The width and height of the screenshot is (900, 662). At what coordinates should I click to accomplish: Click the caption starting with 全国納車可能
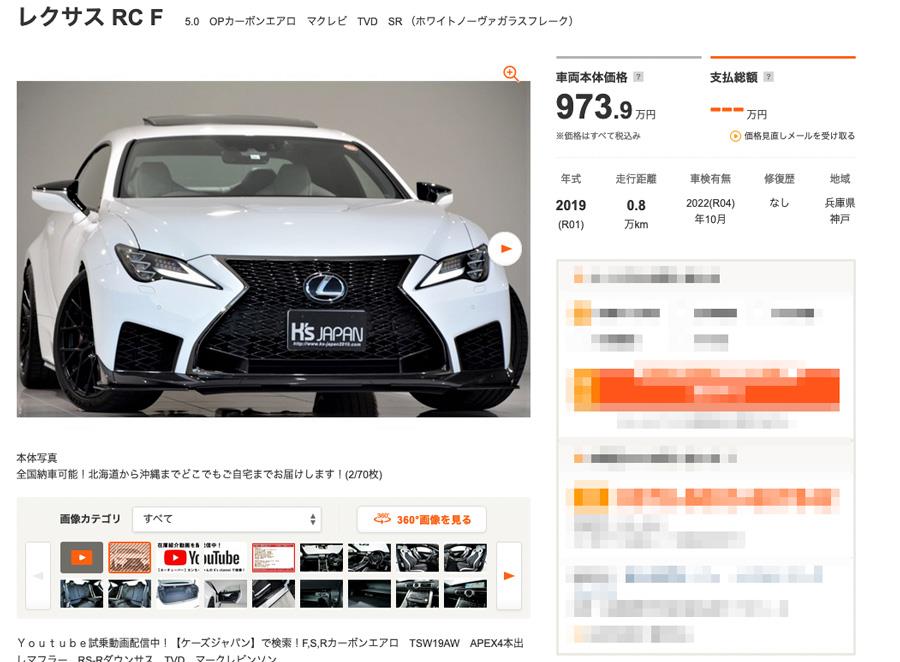click(x=199, y=474)
